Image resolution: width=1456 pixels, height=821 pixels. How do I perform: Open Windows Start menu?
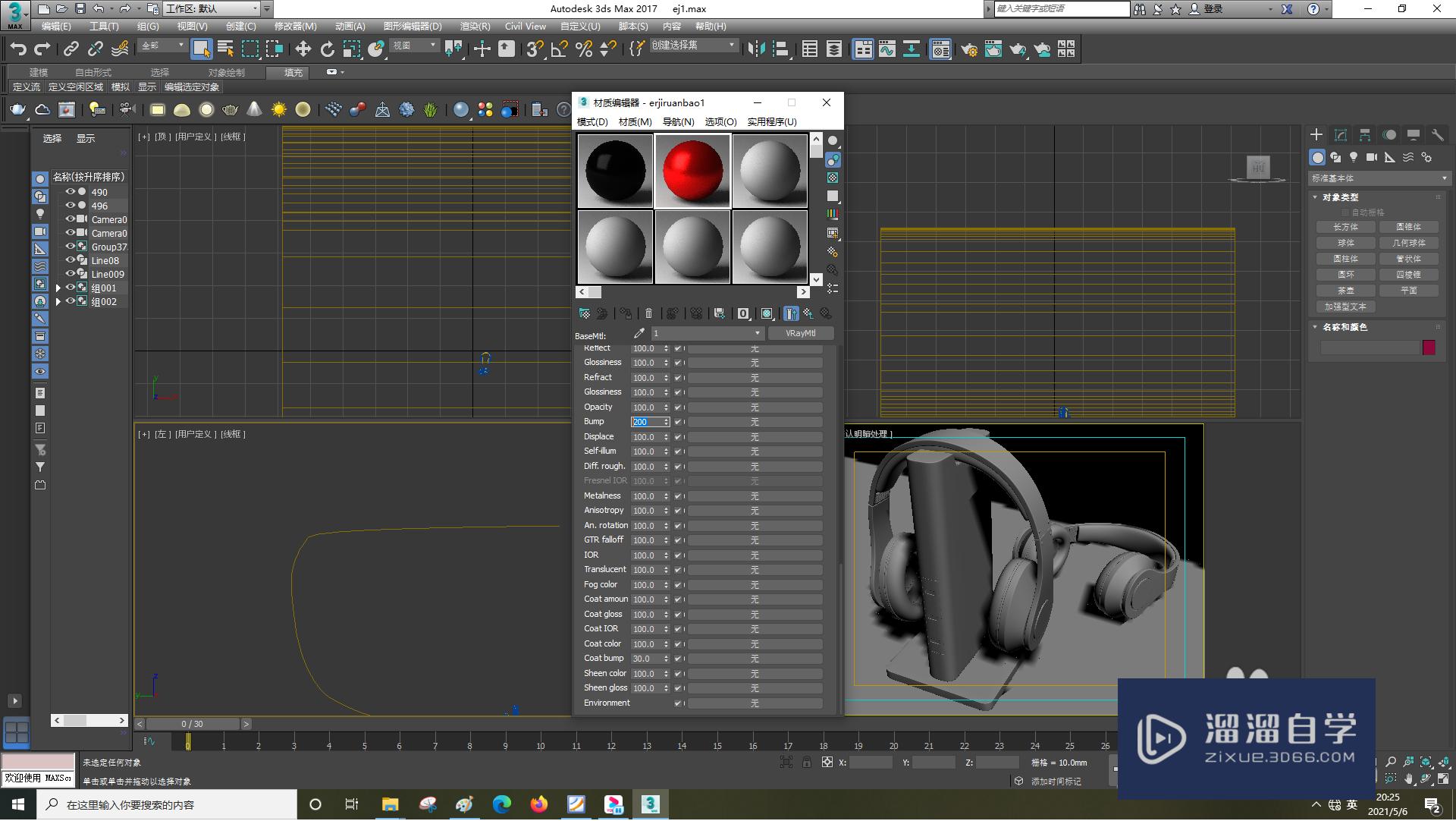(18, 805)
